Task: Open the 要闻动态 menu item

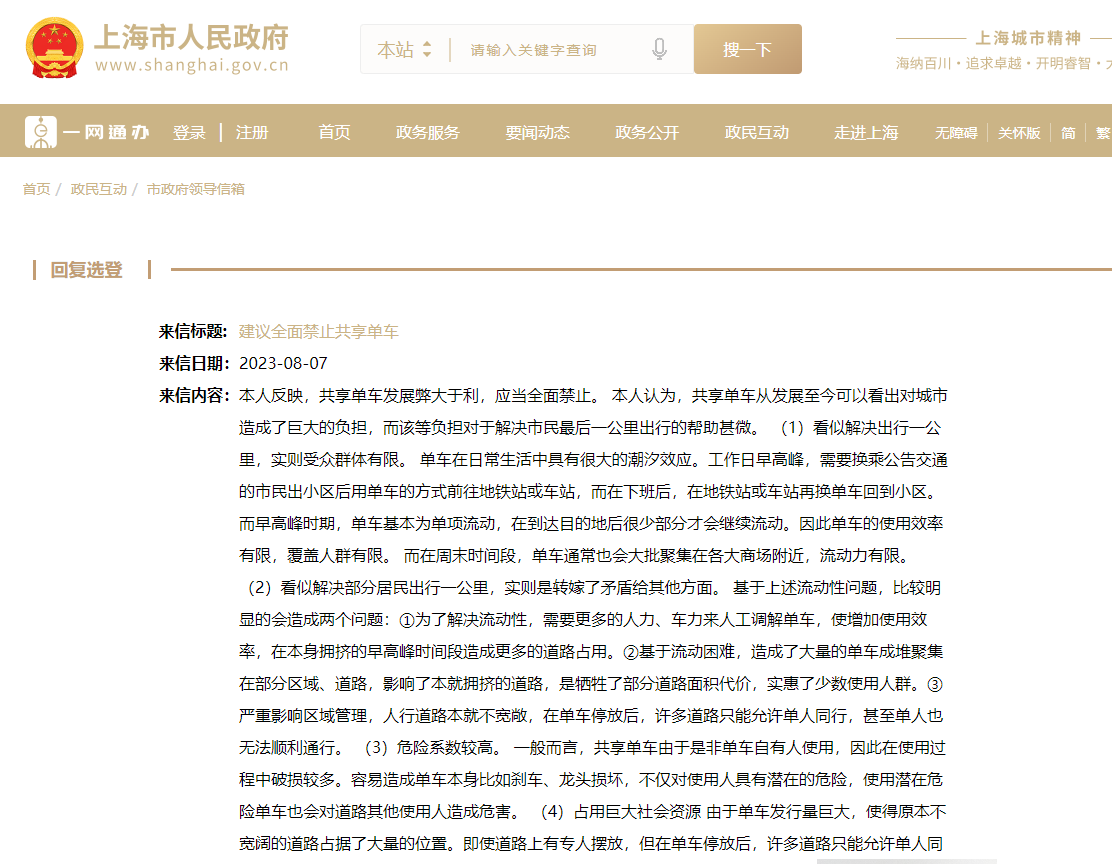Action: click(x=537, y=132)
